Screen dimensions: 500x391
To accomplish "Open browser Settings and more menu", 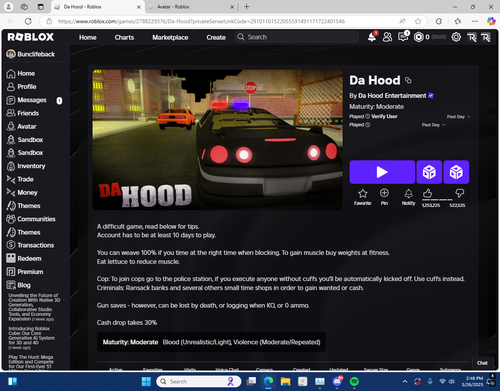I will coord(475,21).
